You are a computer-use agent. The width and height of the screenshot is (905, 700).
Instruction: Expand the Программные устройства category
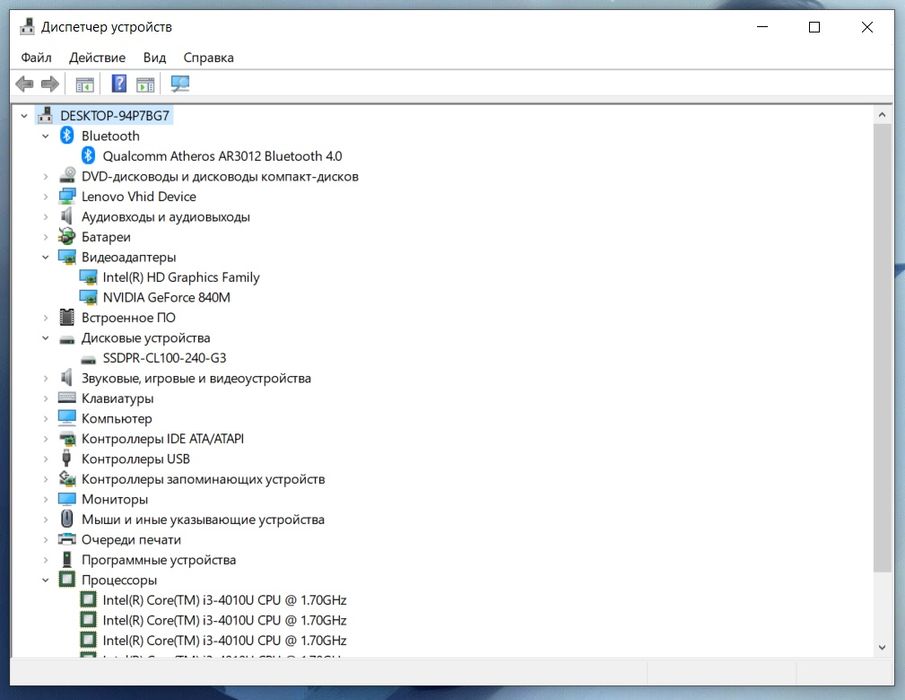point(46,560)
